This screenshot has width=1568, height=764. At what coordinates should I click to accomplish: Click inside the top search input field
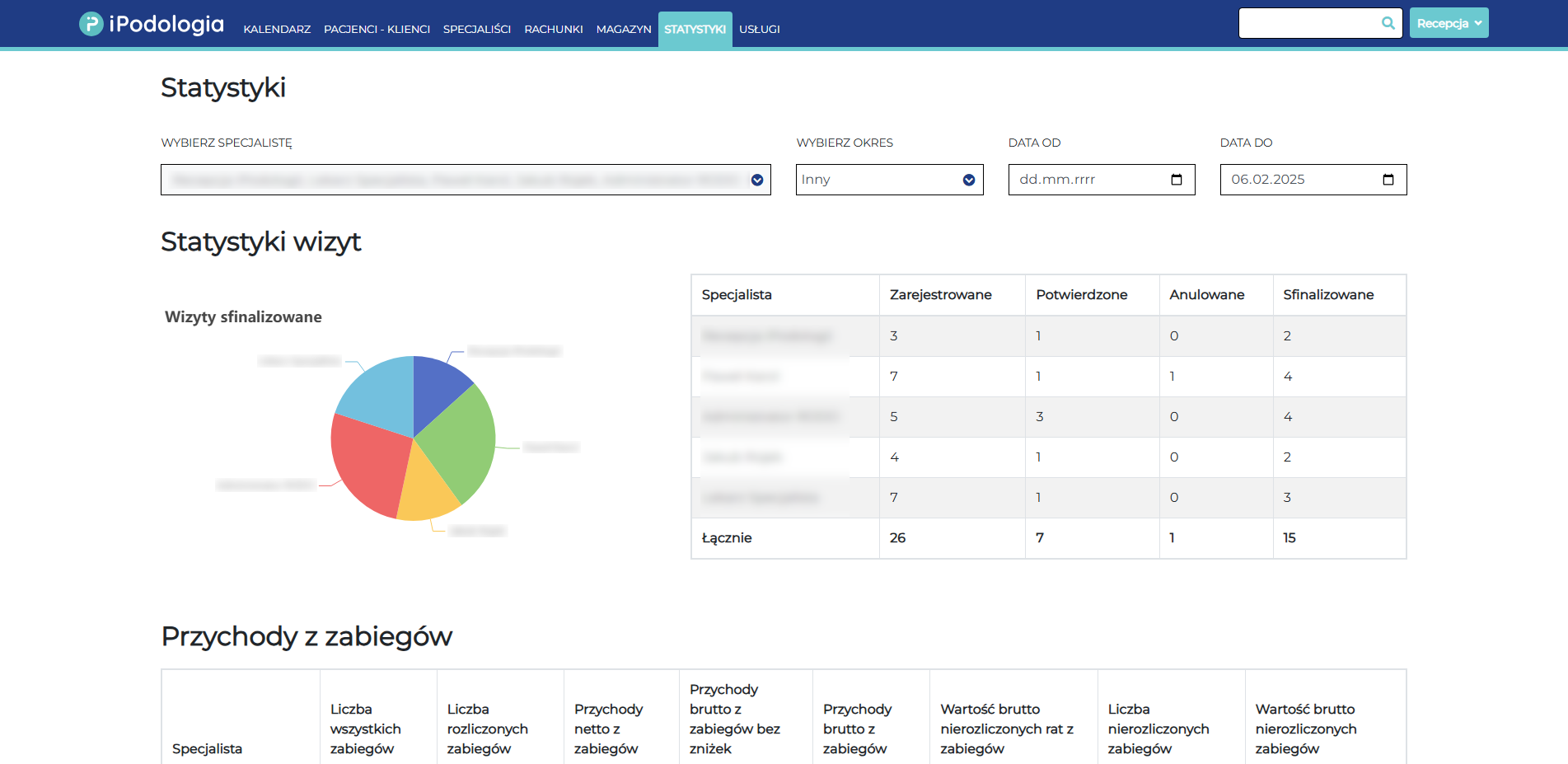tap(1306, 23)
